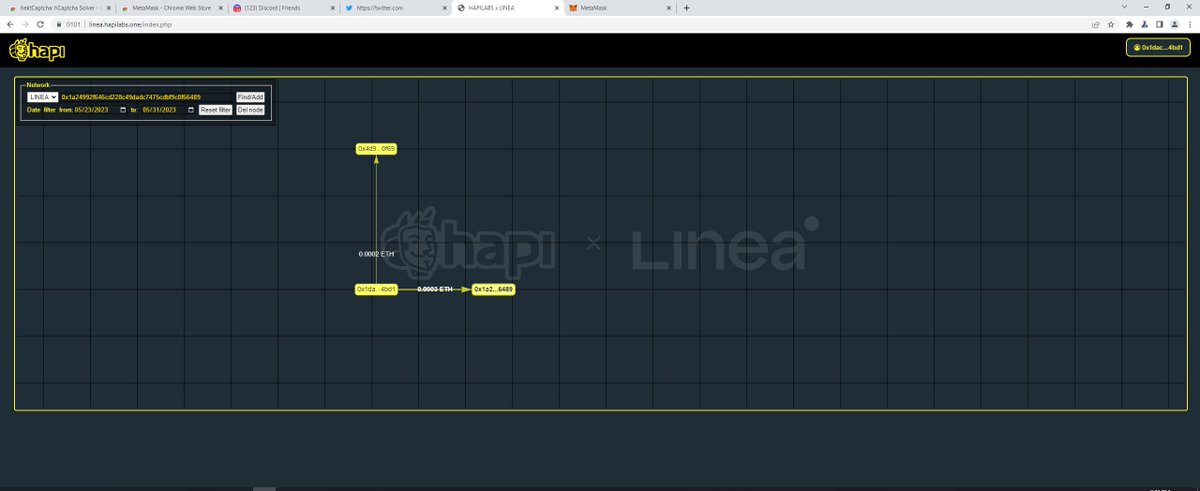Open the calendar picker for the to date
This screenshot has height=491, width=1200.
click(x=191, y=110)
